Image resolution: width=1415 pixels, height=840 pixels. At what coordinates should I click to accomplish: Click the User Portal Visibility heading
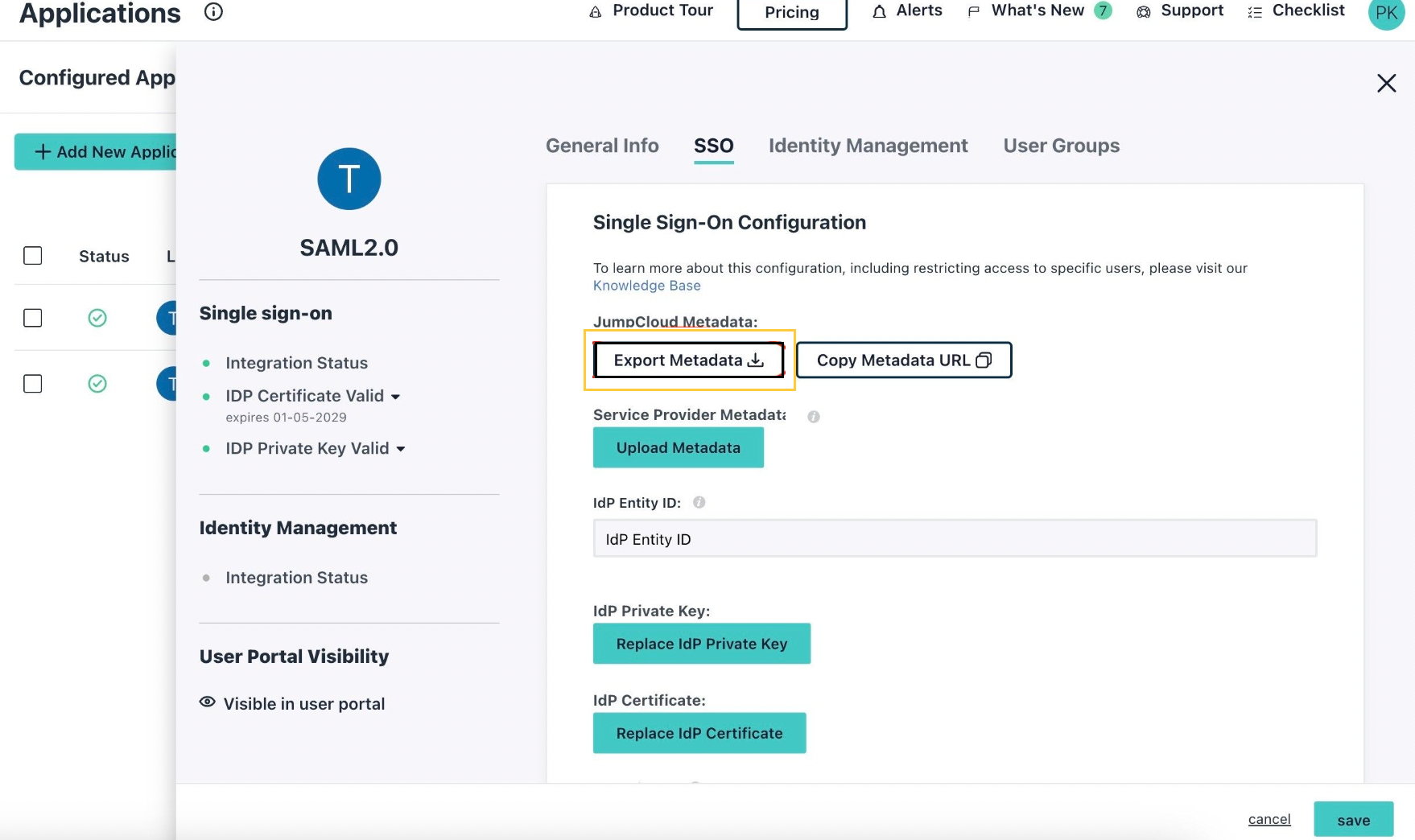[294, 657]
